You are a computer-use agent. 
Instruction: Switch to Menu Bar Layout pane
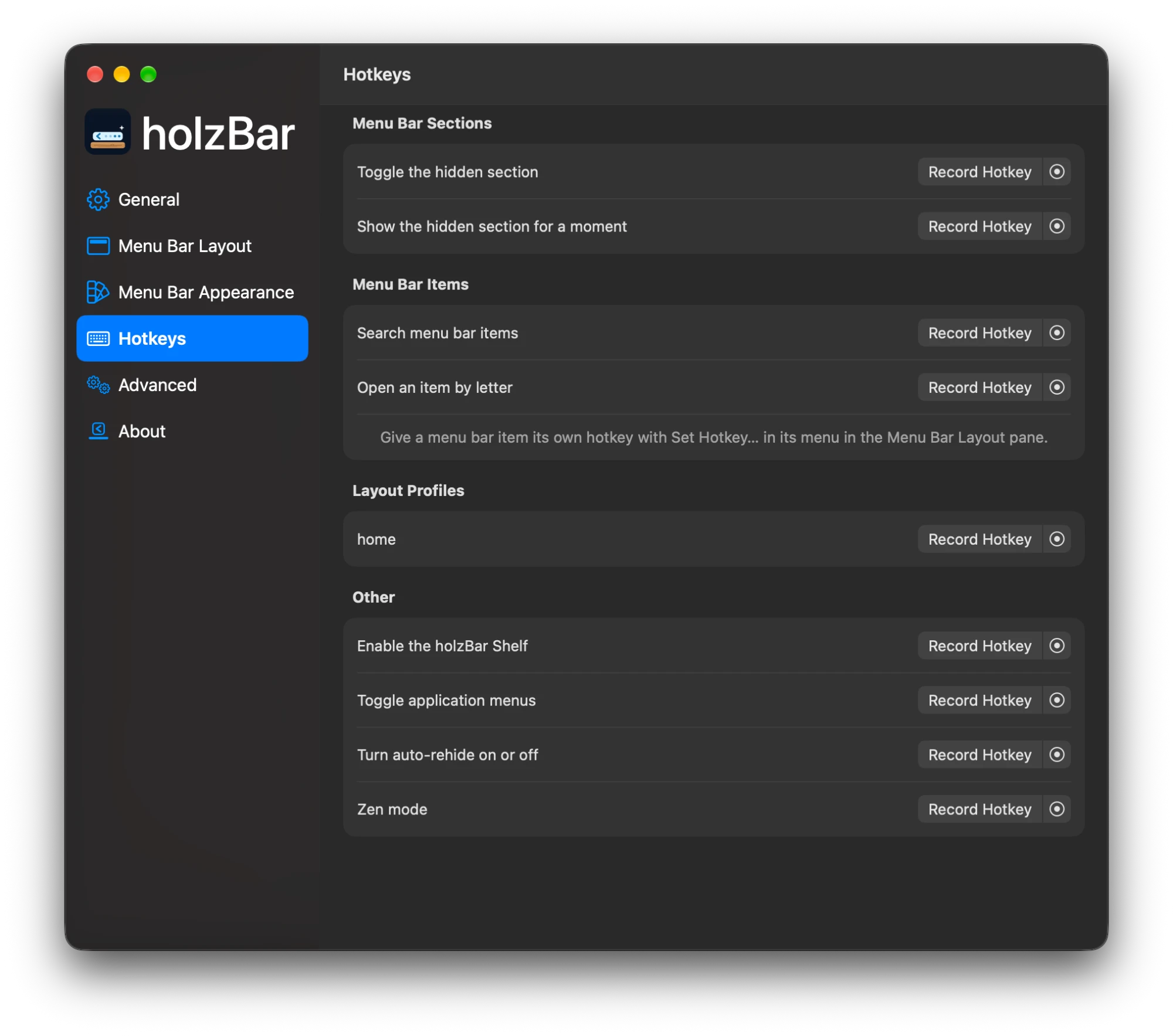click(x=192, y=246)
